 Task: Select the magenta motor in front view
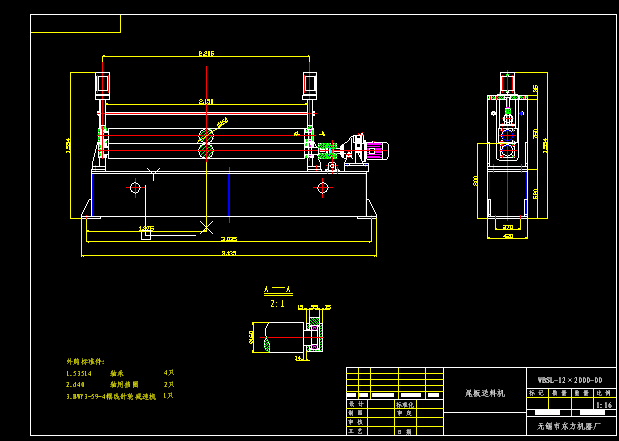coord(377,151)
